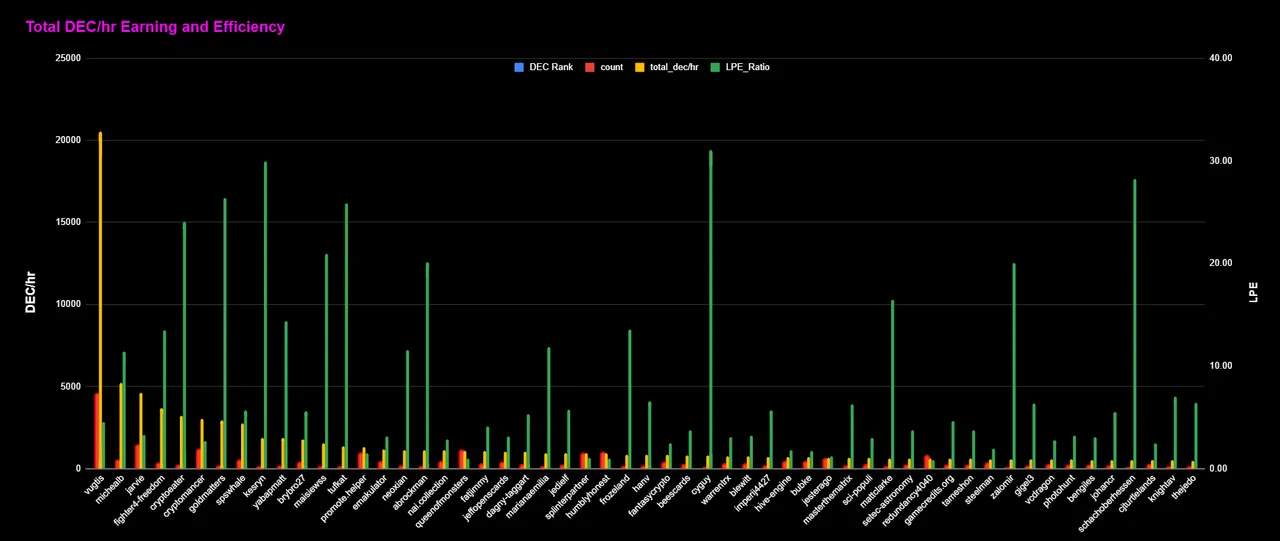Viewport: 1280px width, 541px height.
Task: Click the 15000 left axis tick label
Action: click(x=68, y=222)
